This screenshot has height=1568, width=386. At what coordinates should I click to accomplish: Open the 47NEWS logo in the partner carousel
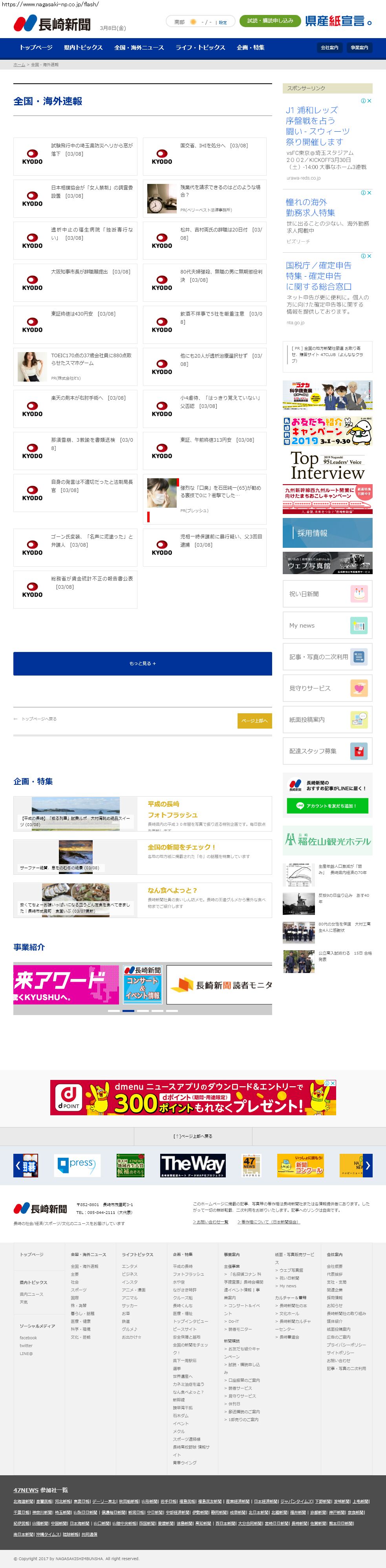click(x=251, y=1165)
